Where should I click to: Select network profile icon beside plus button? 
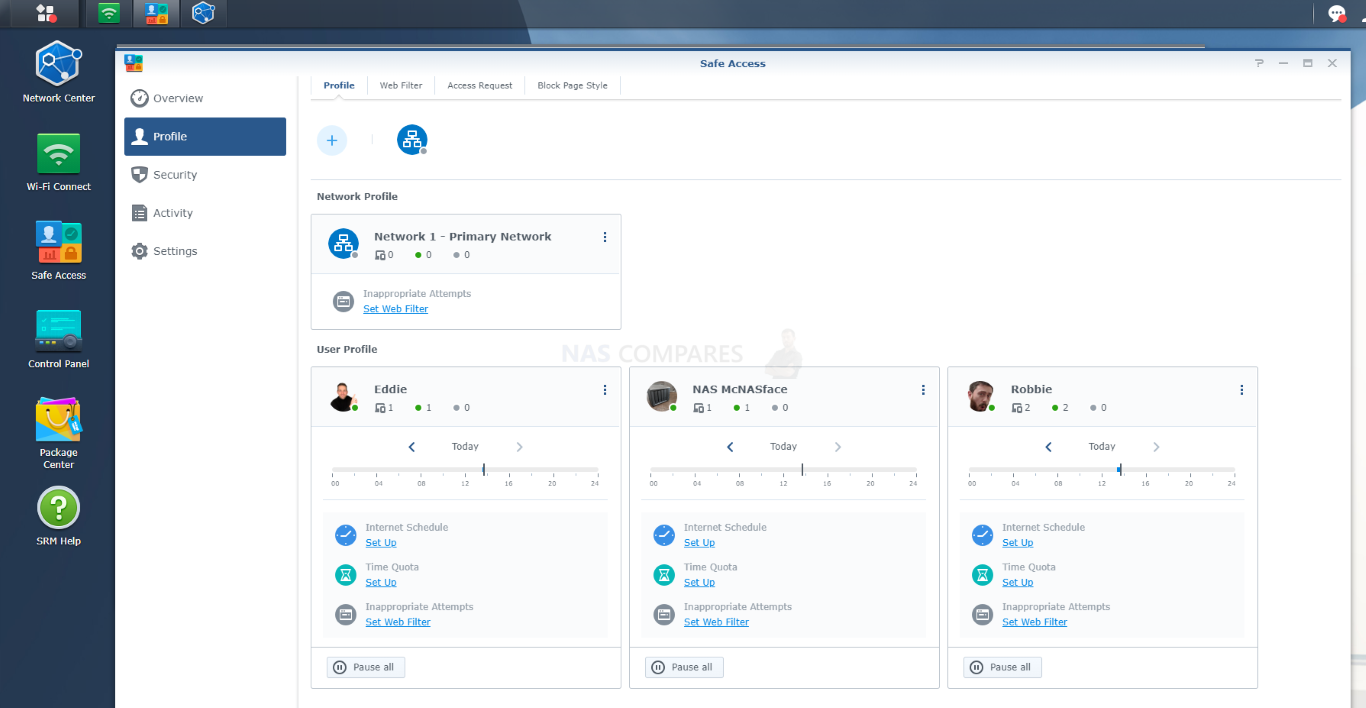[x=412, y=140]
